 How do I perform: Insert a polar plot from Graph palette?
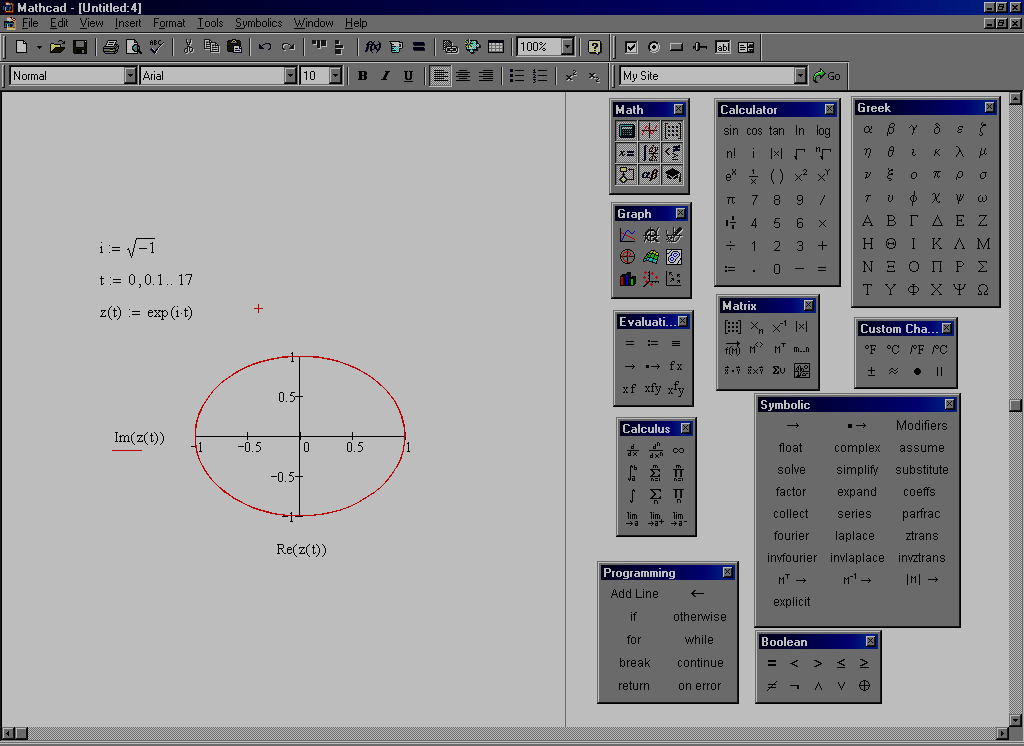click(x=628, y=257)
